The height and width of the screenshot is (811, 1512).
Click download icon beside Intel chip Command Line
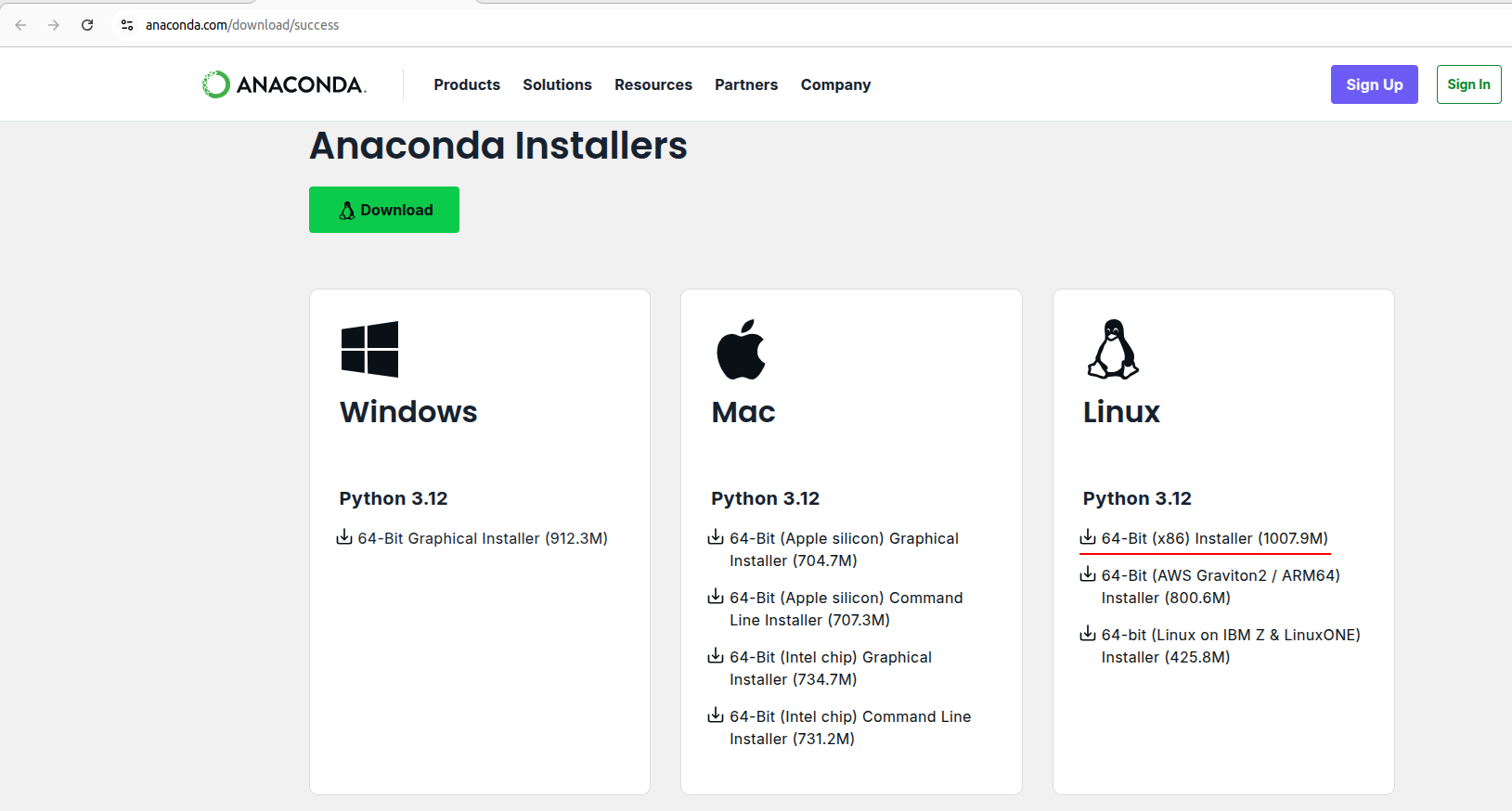point(716,715)
